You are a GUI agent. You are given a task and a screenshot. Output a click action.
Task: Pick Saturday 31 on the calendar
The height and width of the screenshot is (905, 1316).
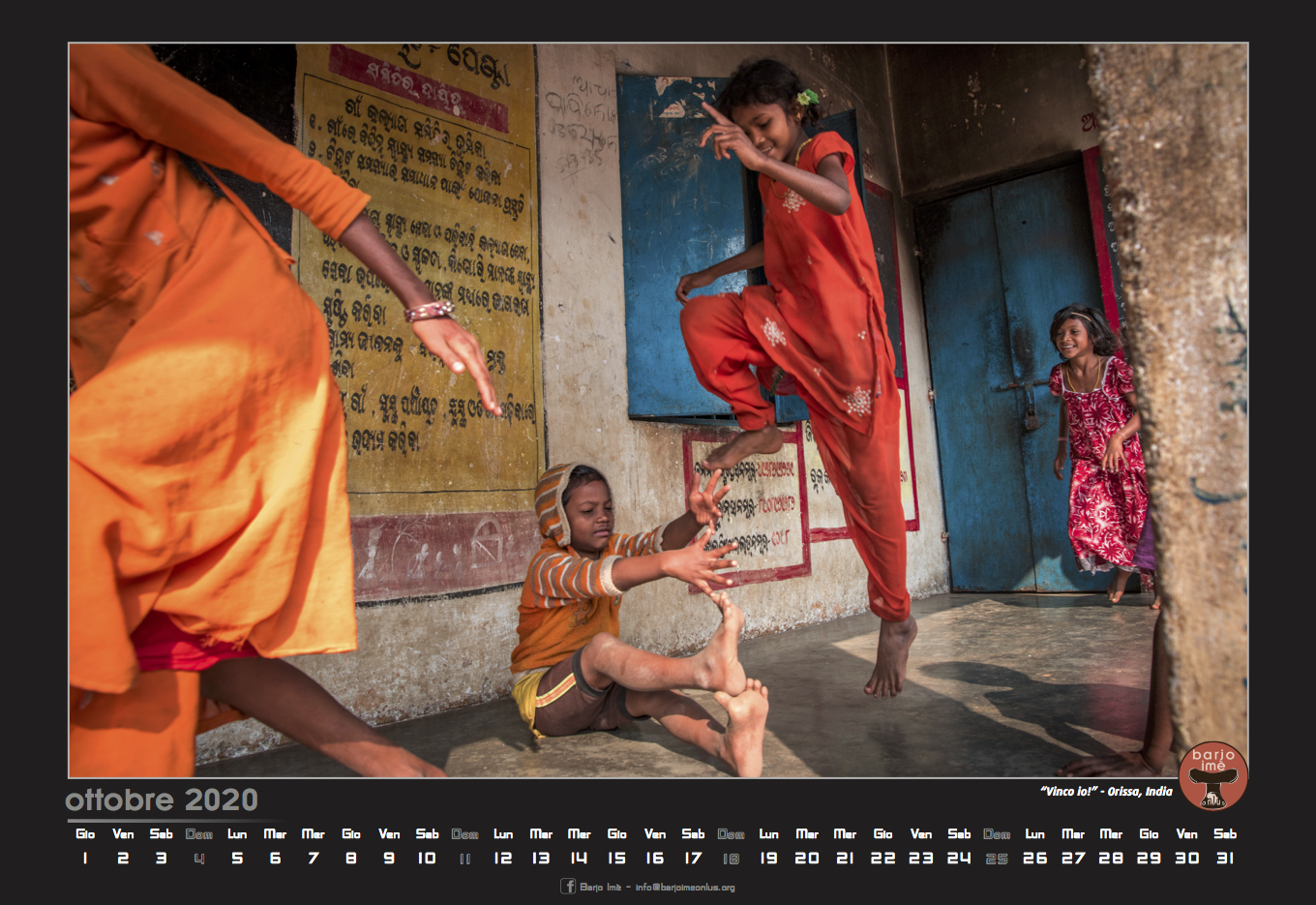click(1225, 858)
